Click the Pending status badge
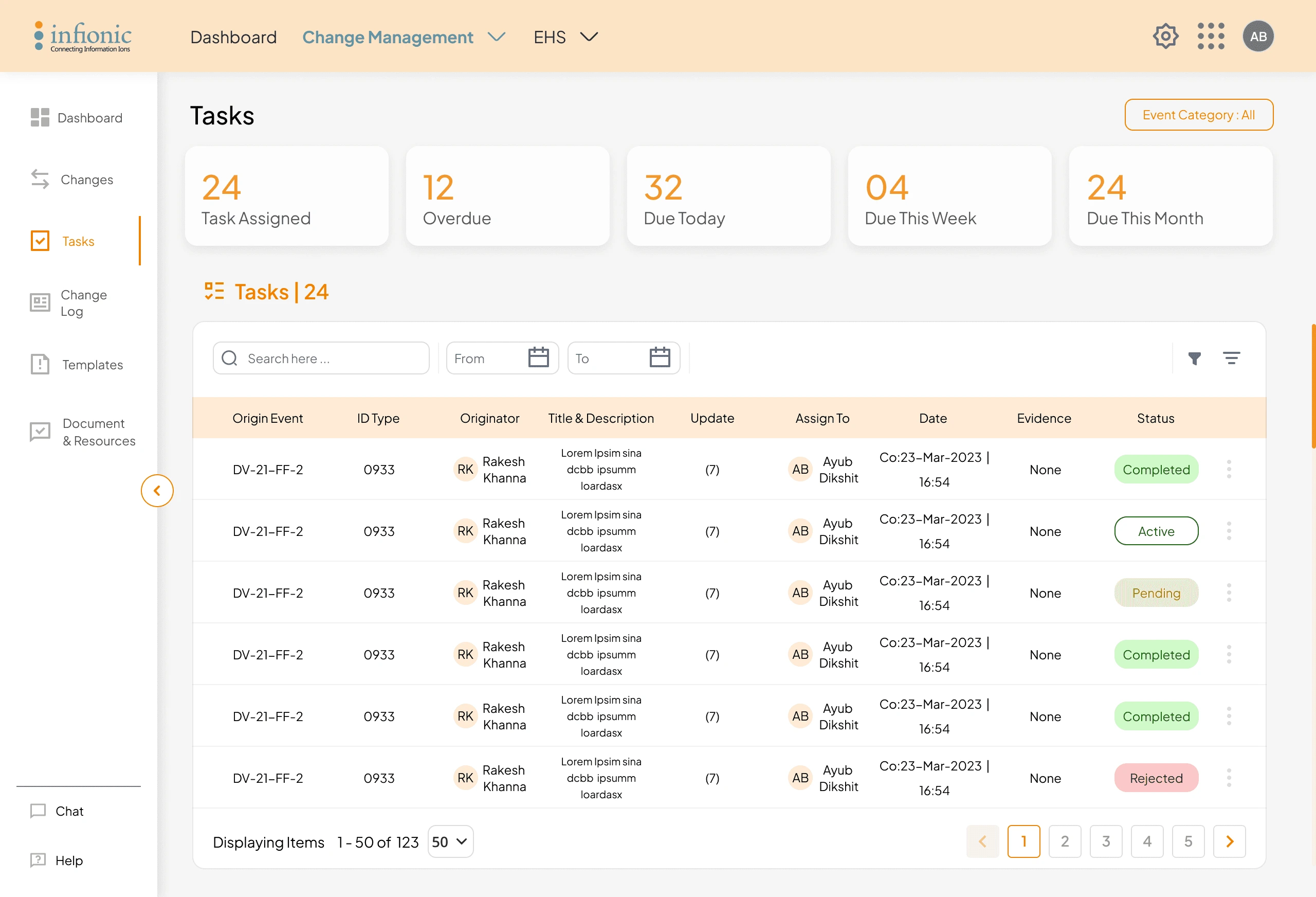 pyautogui.click(x=1156, y=593)
